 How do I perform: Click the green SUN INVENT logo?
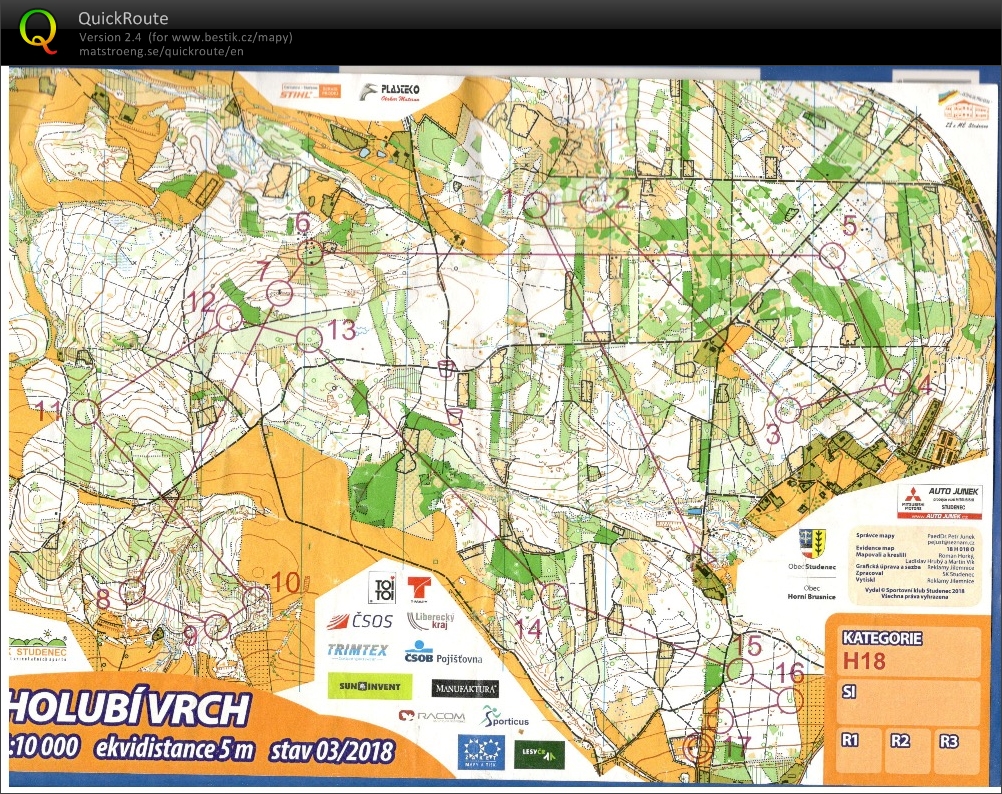(x=369, y=686)
